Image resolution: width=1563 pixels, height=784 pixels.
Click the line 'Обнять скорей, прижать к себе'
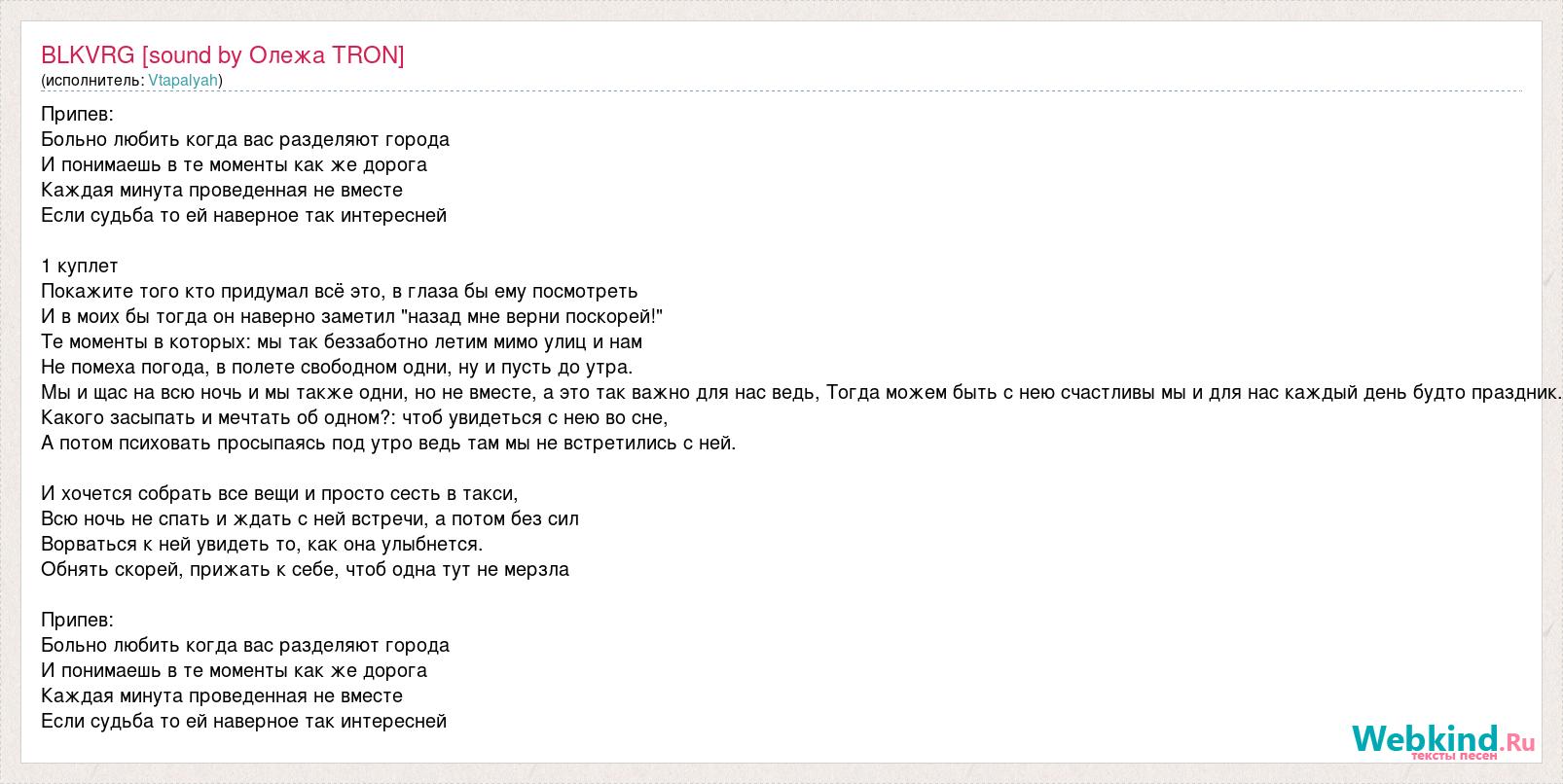[305, 569]
